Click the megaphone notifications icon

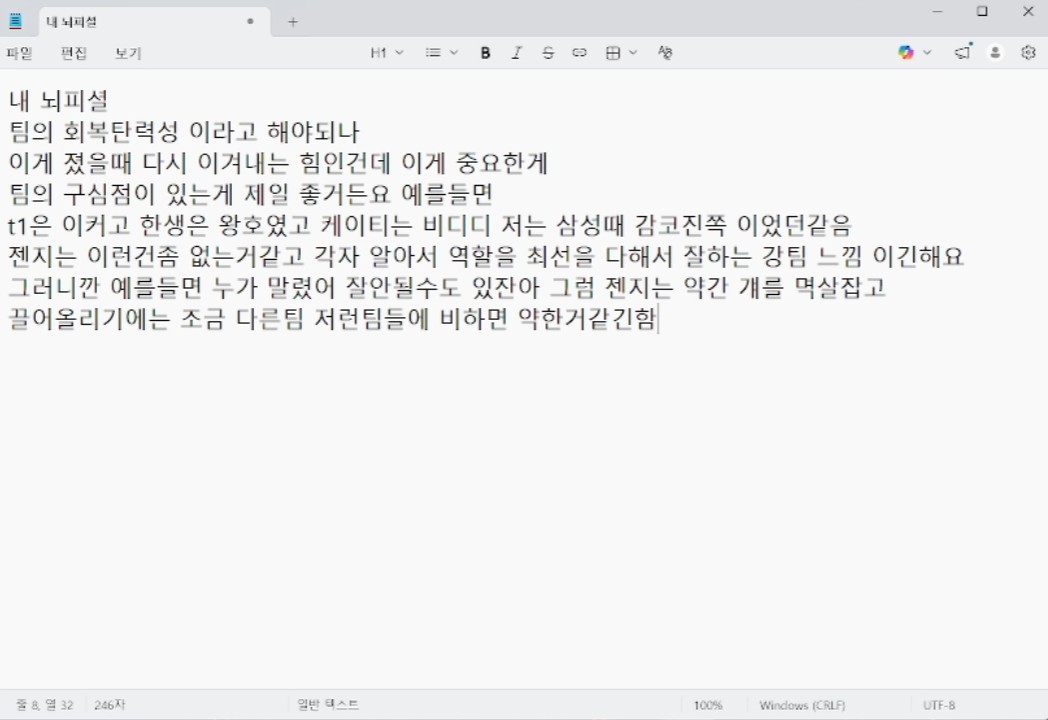tap(962, 53)
